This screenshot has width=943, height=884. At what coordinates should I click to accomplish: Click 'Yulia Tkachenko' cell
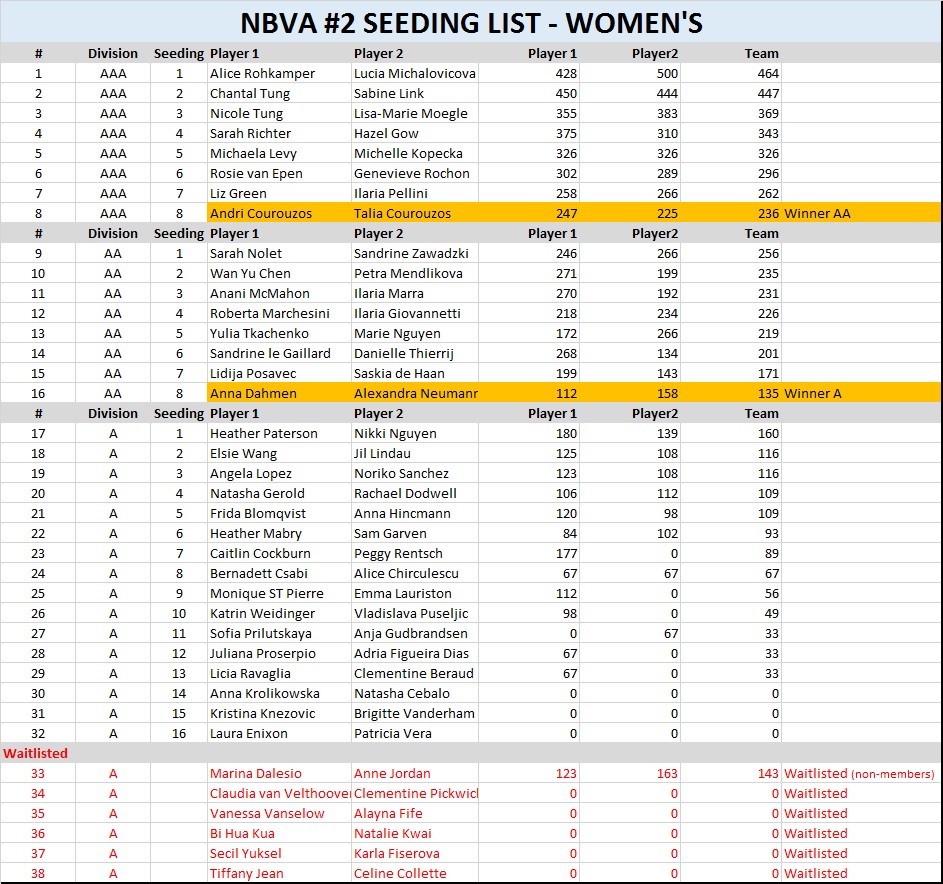[279, 333]
